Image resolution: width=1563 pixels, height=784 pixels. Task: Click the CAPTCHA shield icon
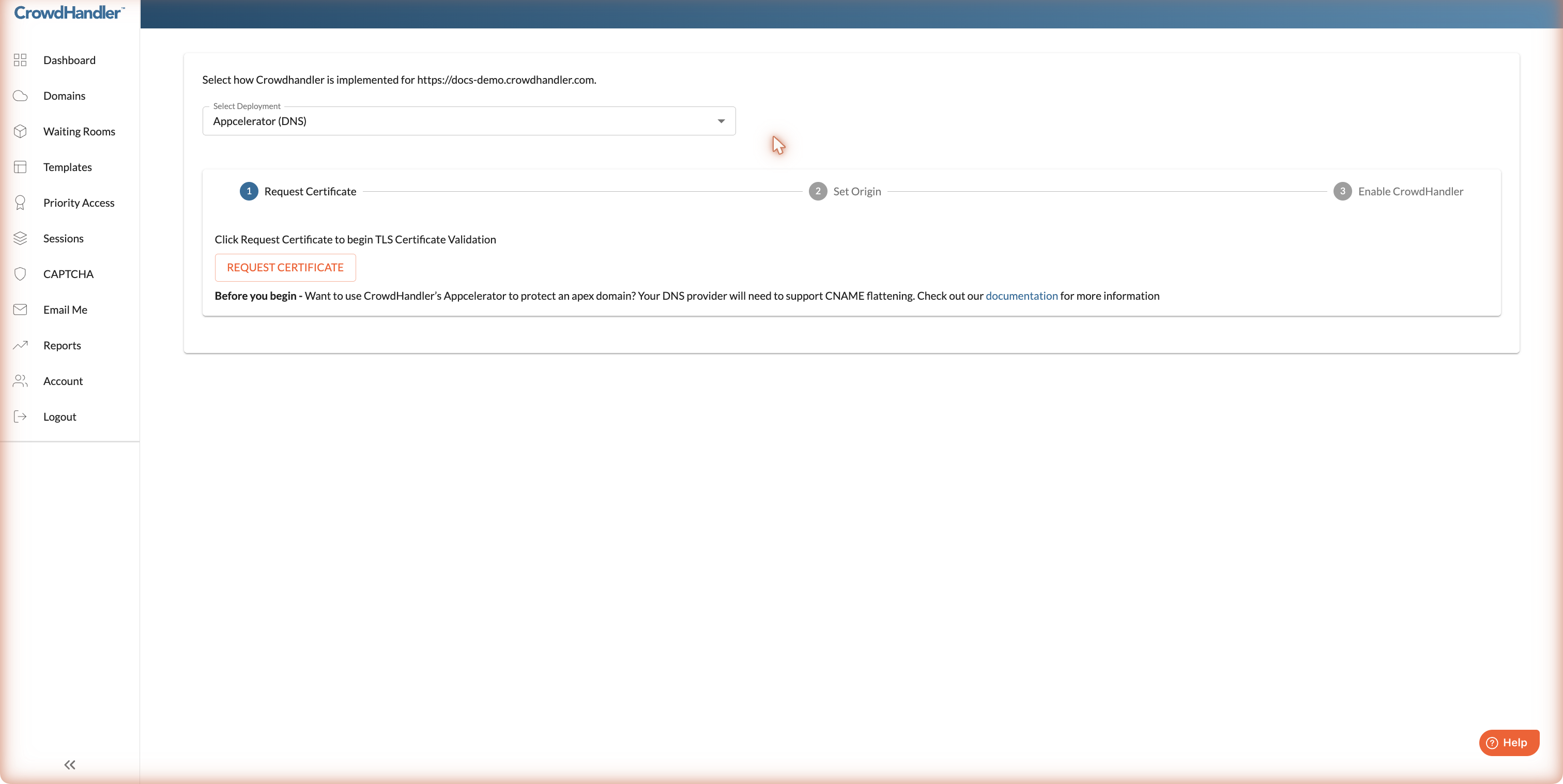(20, 274)
